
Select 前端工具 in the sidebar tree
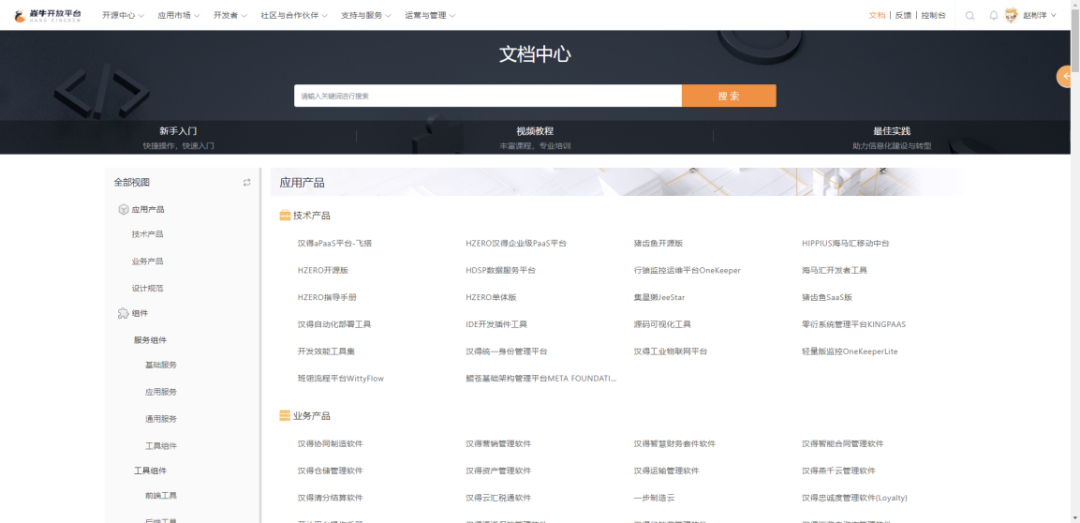point(160,495)
